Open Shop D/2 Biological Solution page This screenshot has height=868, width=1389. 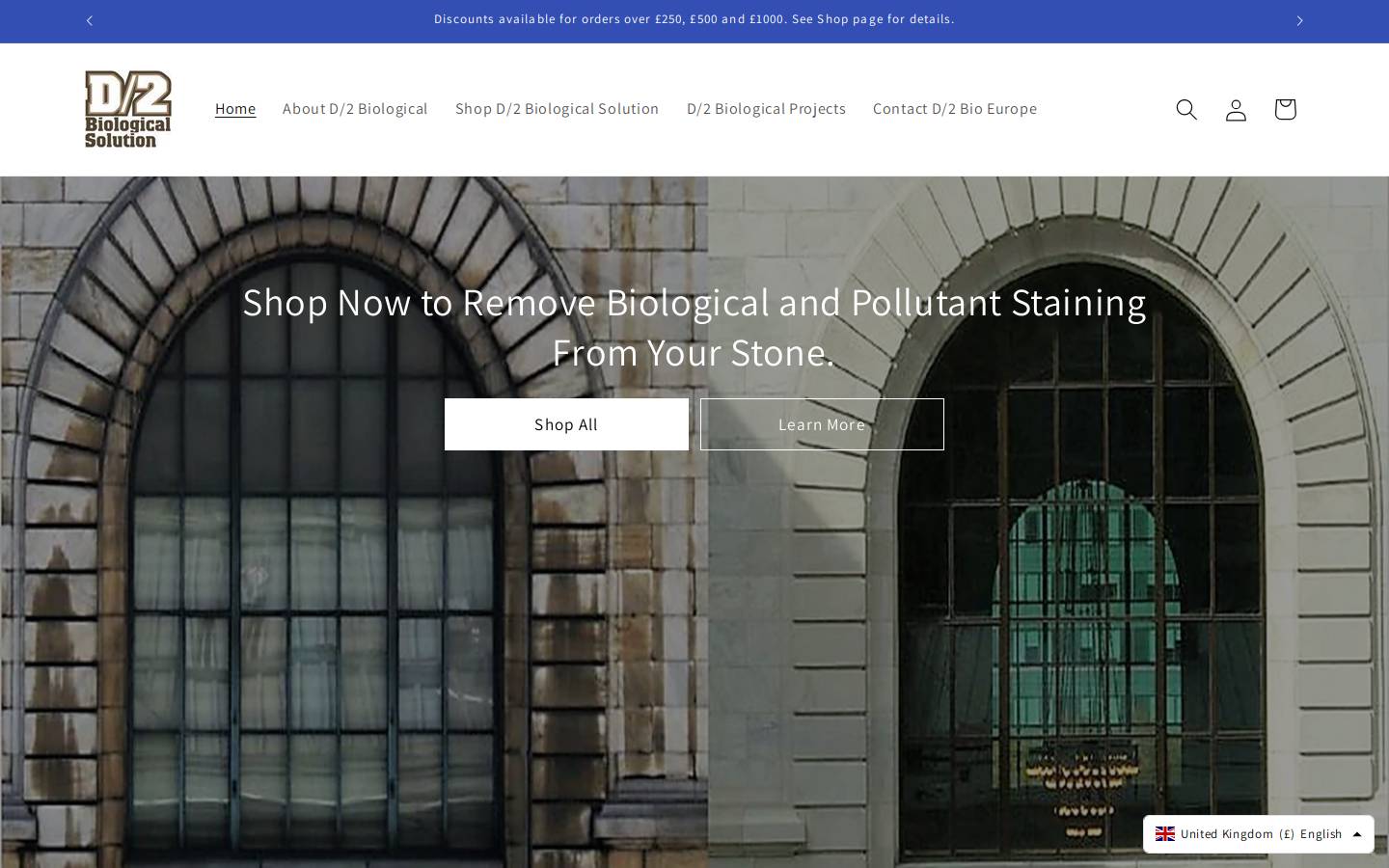[x=558, y=109]
